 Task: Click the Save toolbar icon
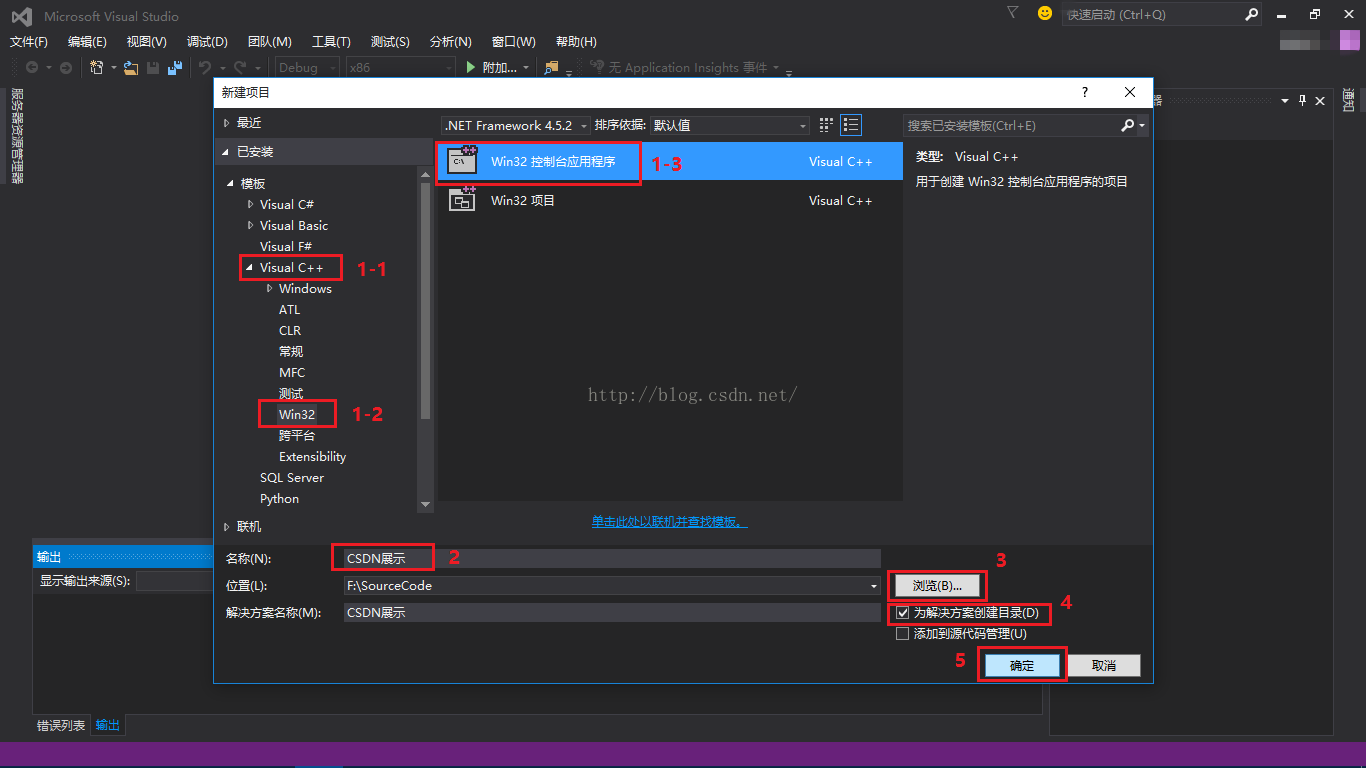pos(153,67)
